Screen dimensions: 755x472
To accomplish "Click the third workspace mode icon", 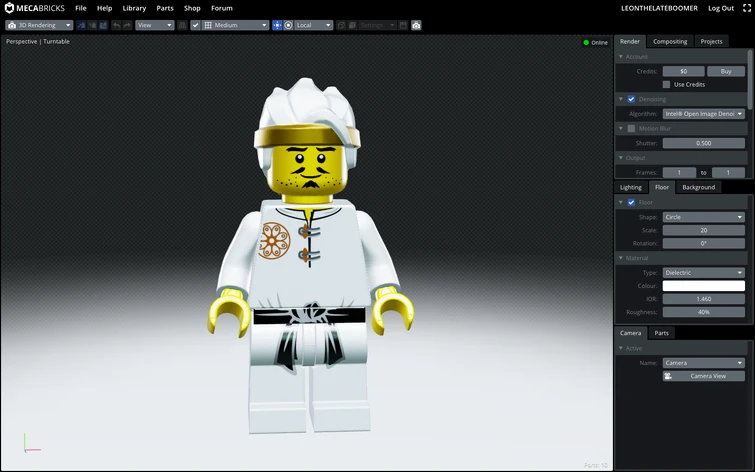I will click(103, 25).
